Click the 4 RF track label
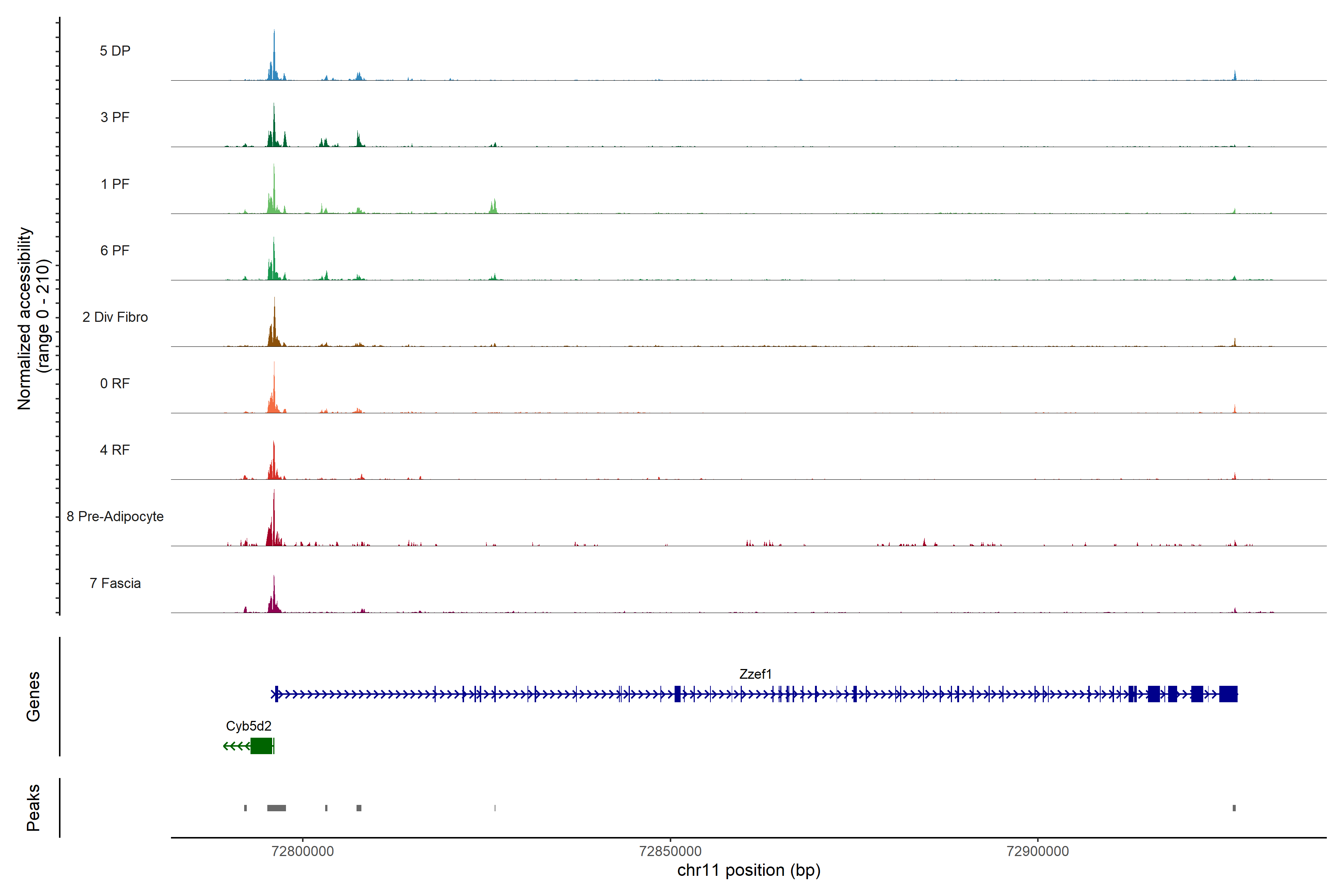The width and height of the screenshot is (1344, 896). coord(115,450)
